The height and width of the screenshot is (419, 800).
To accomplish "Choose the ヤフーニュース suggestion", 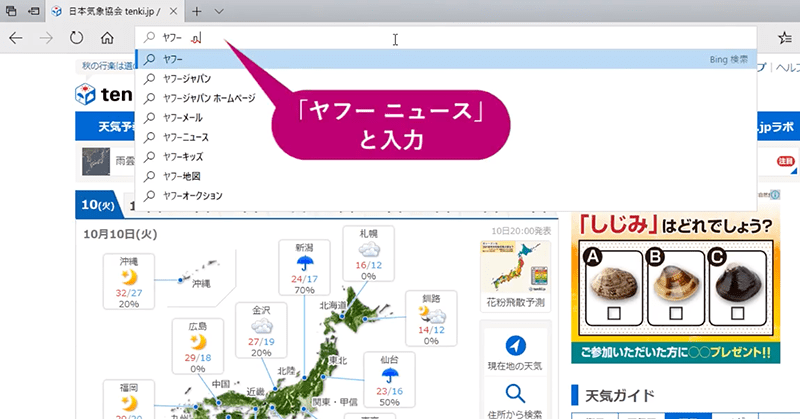I will click(x=445, y=137).
